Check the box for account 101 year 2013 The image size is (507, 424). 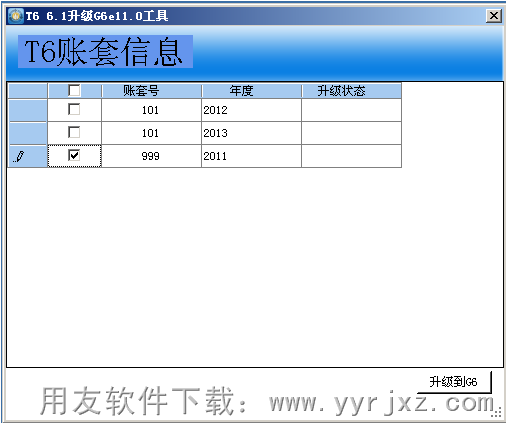[x=74, y=132]
